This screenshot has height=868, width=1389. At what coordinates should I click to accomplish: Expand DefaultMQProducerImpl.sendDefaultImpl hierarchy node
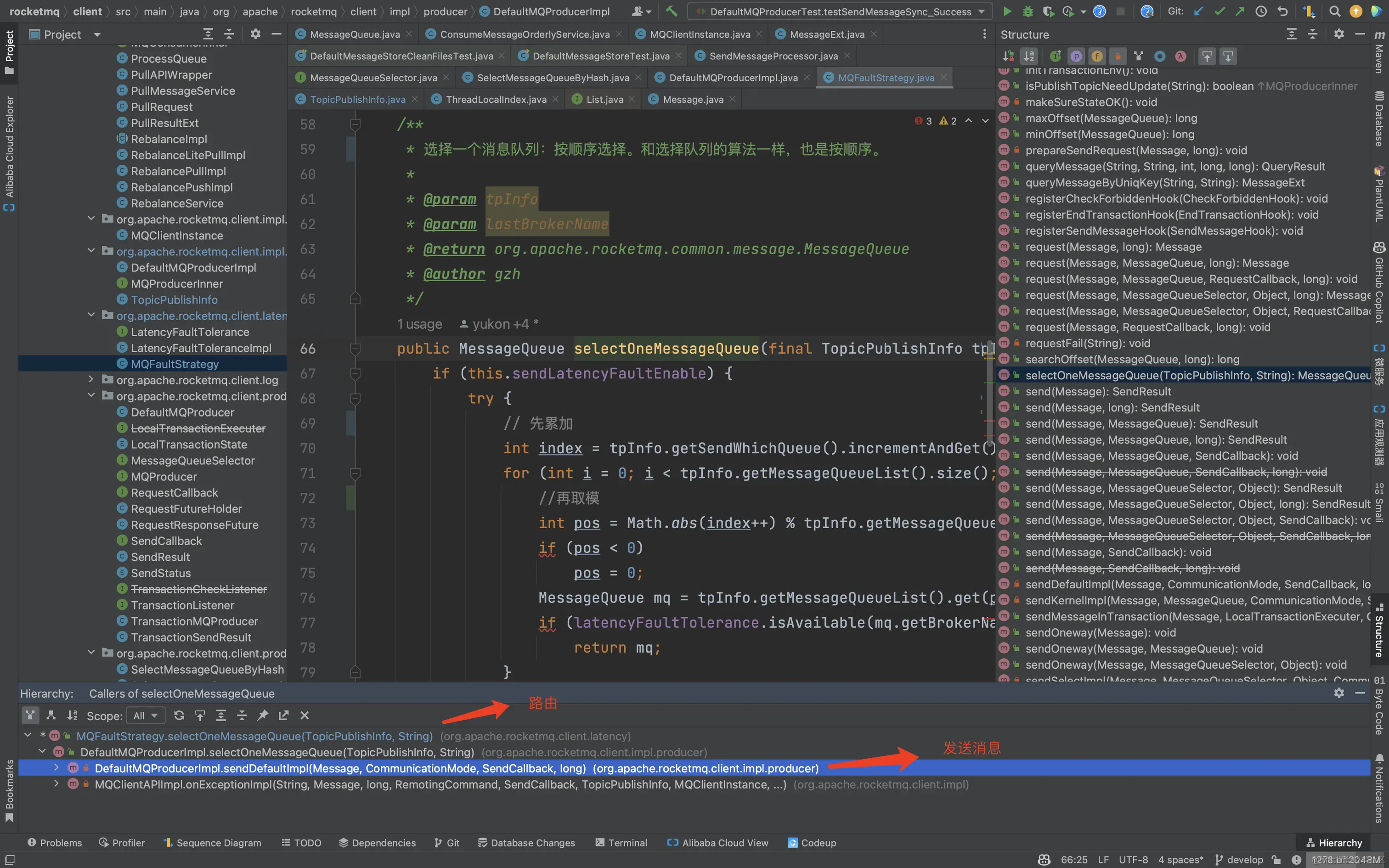tap(56, 767)
